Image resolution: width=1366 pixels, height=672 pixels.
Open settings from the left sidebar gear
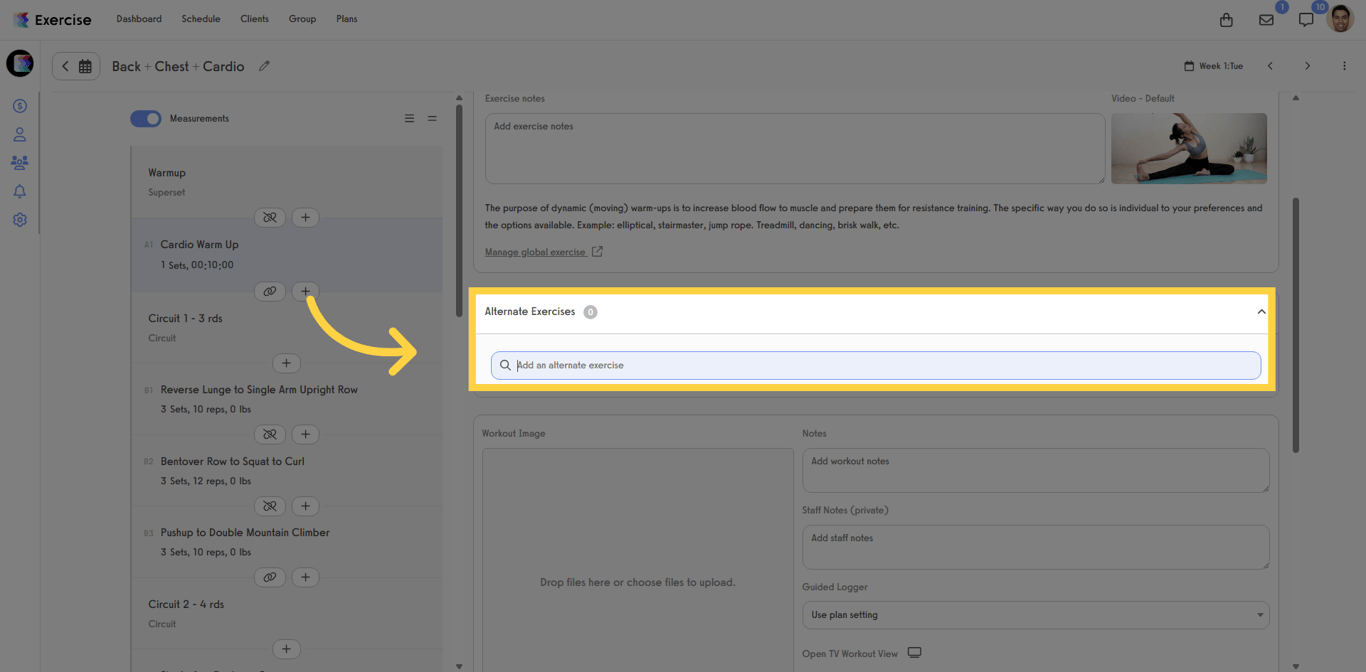(19, 219)
